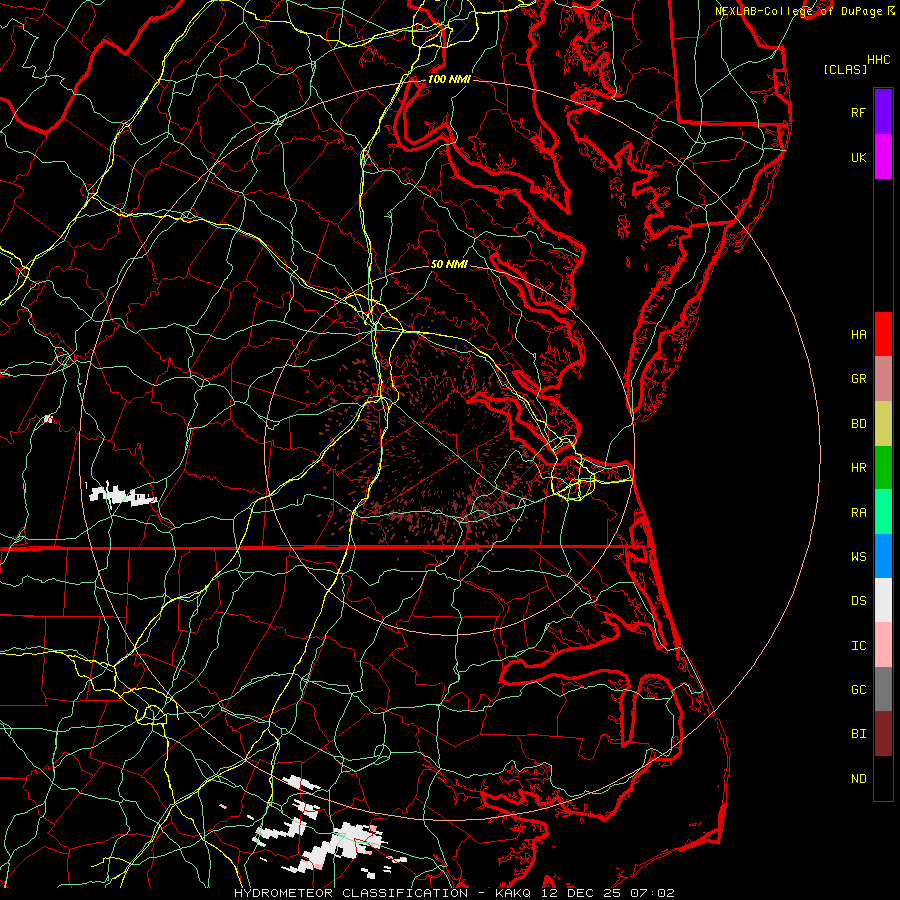
Task: Select the GC gray legend swatch
Action: [883, 689]
